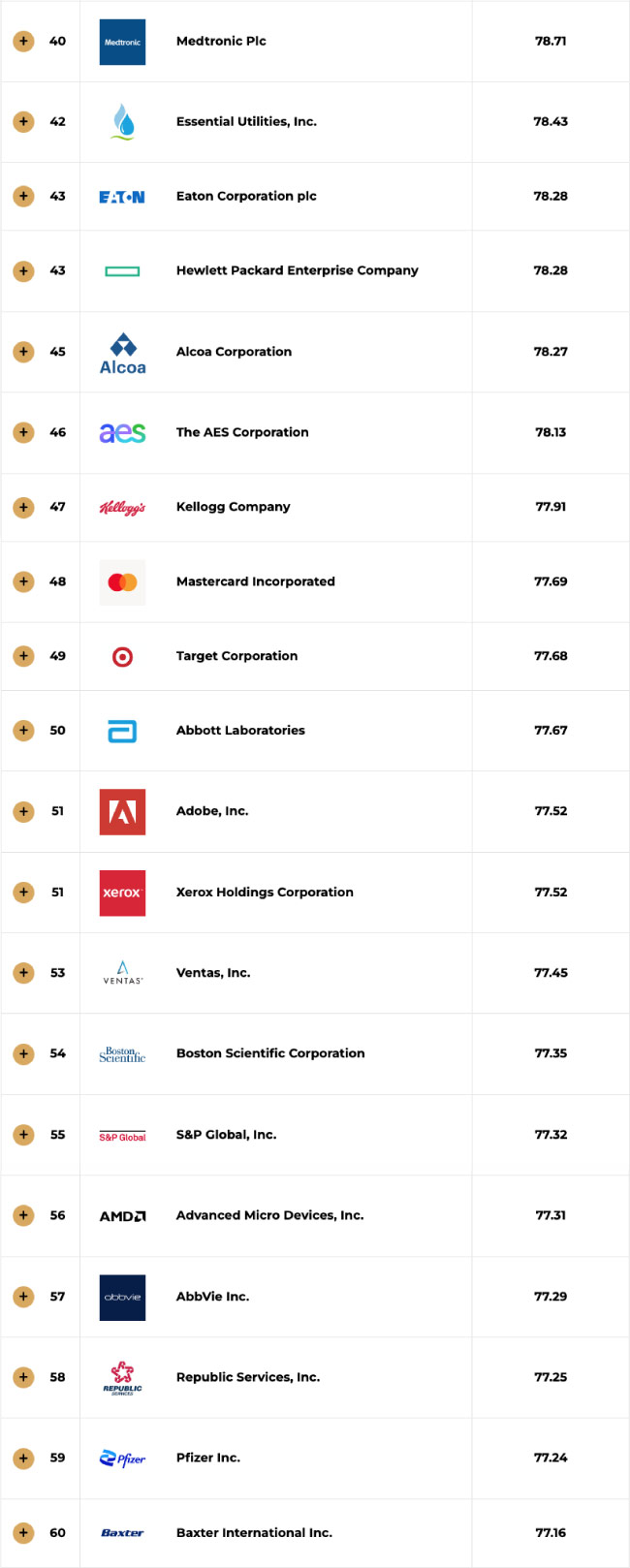Expand the Ventas, Inc. row

(23, 973)
